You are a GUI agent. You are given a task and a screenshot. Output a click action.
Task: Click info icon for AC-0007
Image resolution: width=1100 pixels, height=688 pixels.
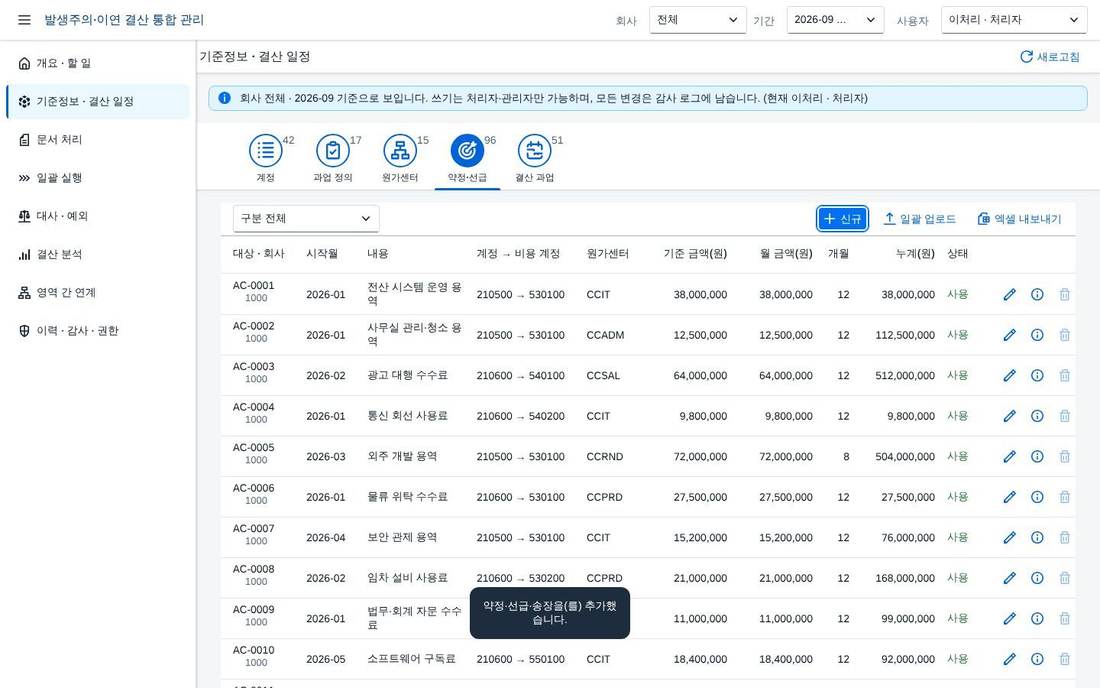(x=1037, y=537)
